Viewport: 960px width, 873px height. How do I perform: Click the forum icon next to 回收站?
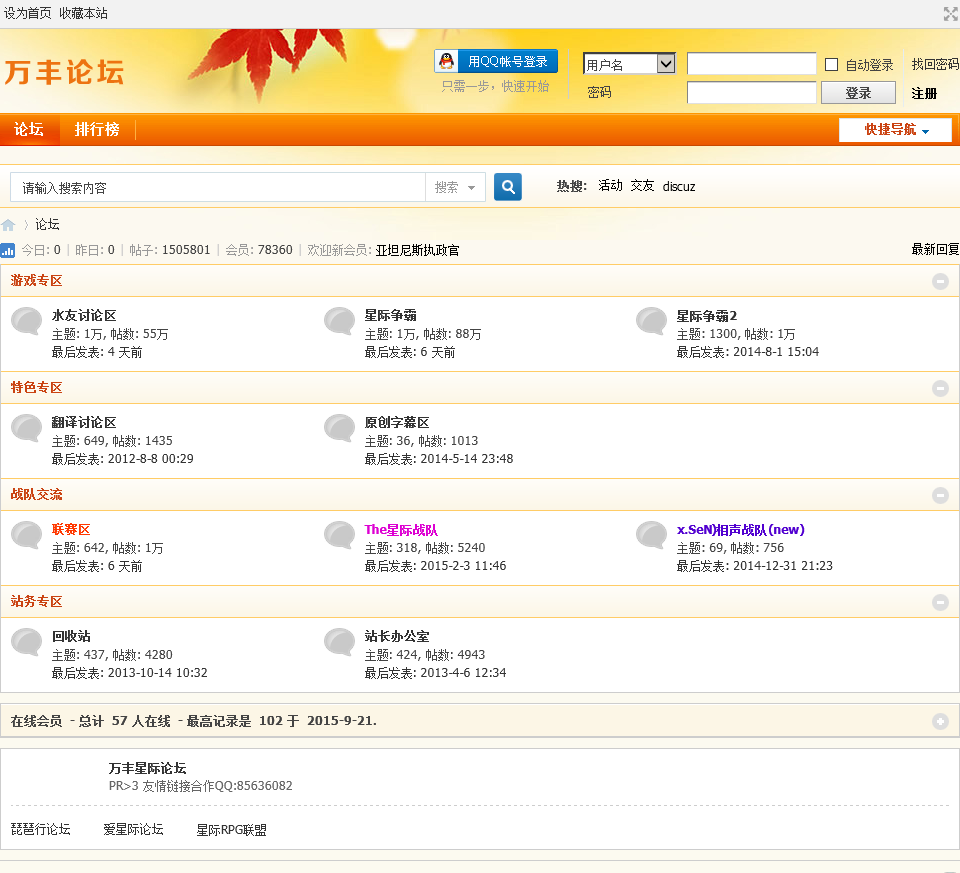27,642
